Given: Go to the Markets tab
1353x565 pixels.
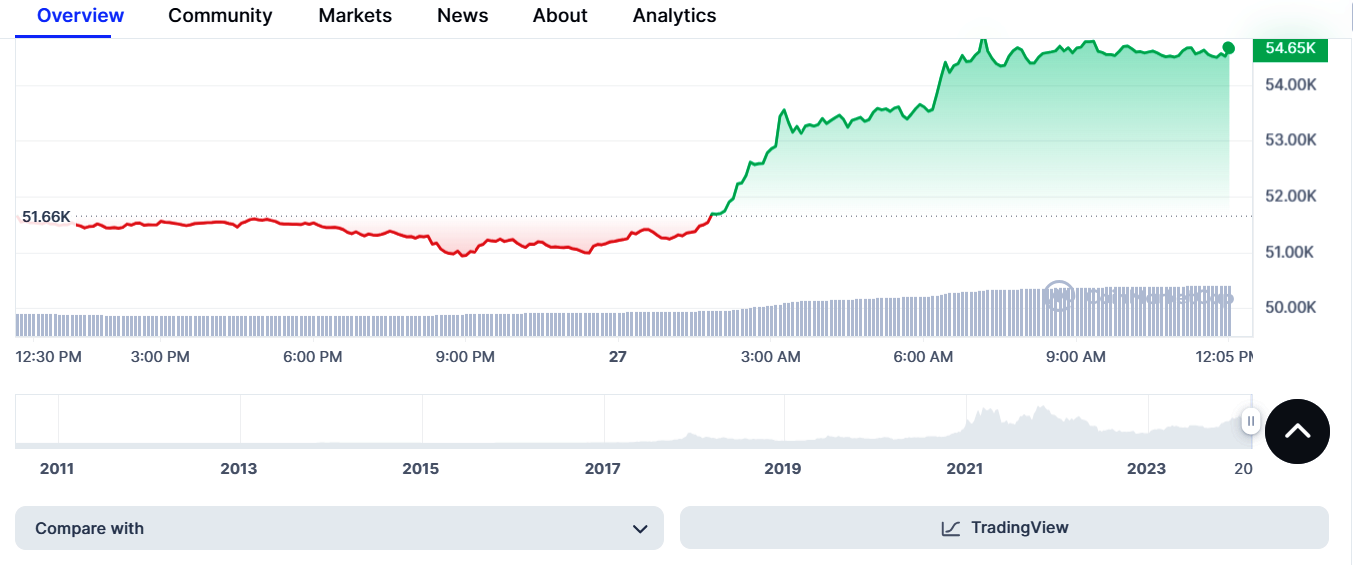Looking at the screenshot, I should (x=355, y=16).
